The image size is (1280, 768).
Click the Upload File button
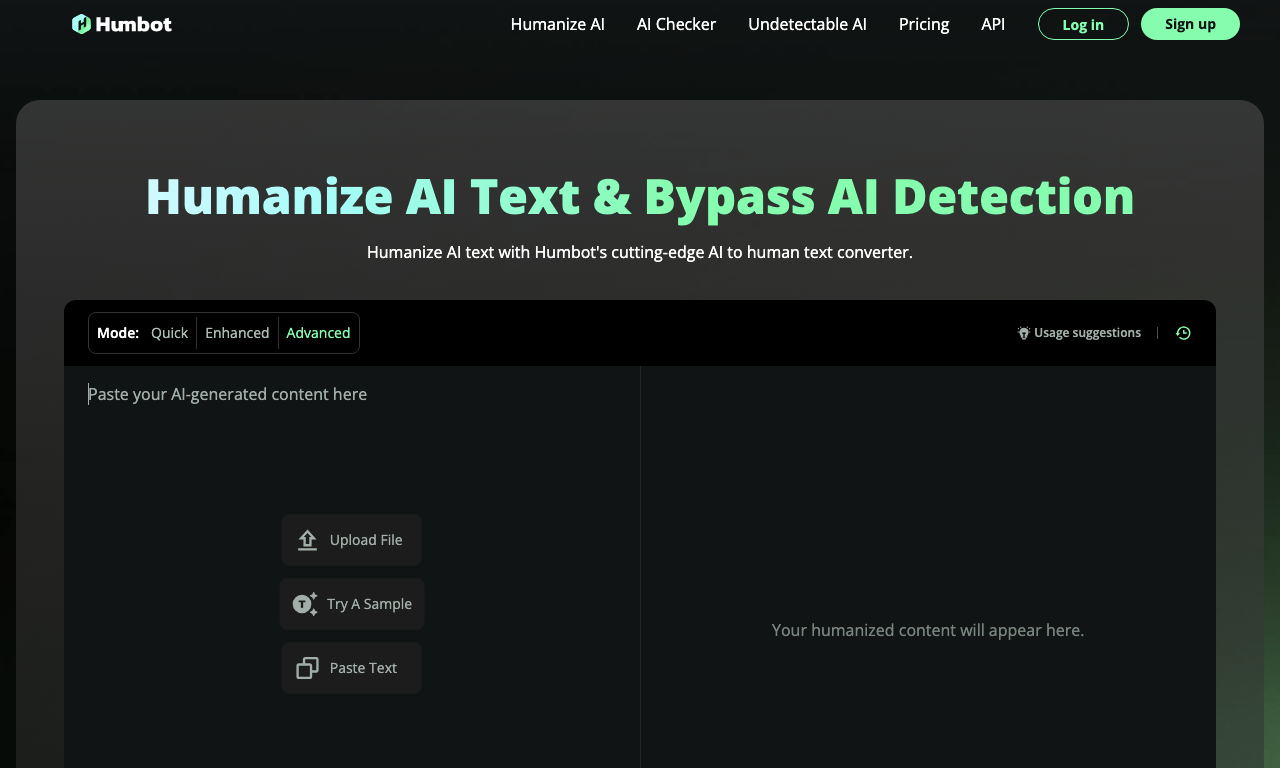351,540
